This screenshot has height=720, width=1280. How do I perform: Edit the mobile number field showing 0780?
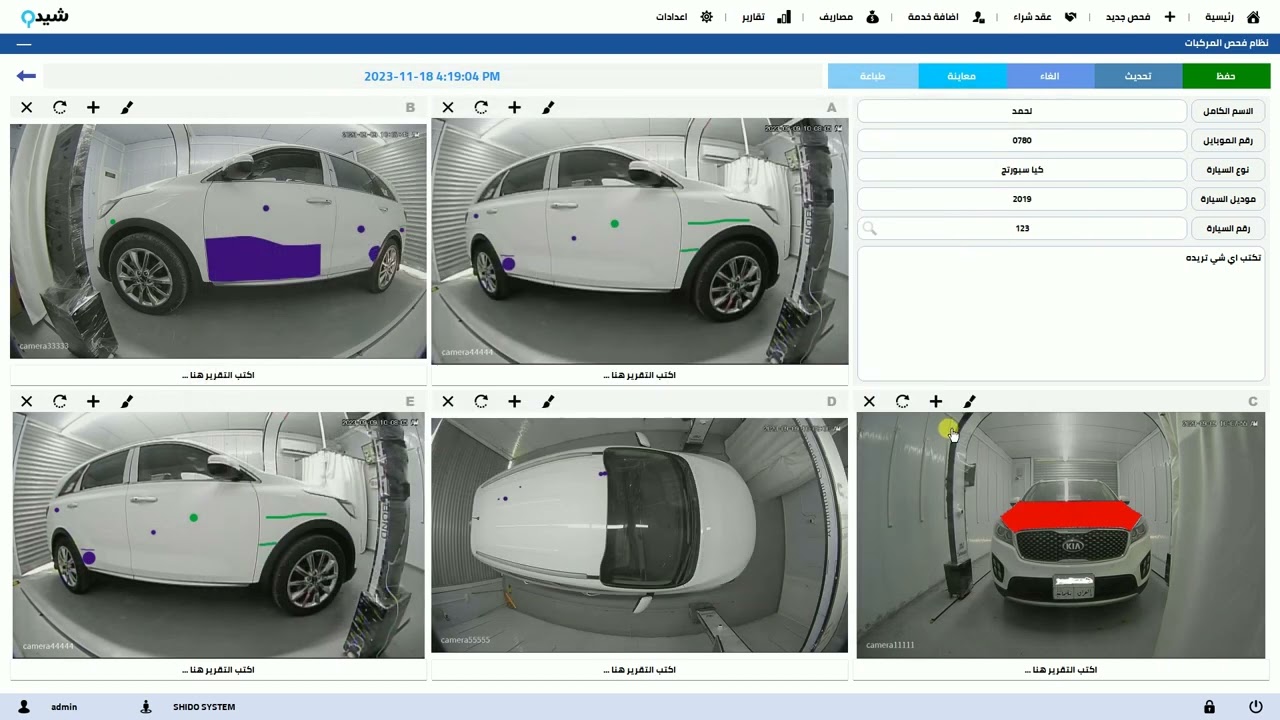pyautogui.click(x=1022, y=140)
